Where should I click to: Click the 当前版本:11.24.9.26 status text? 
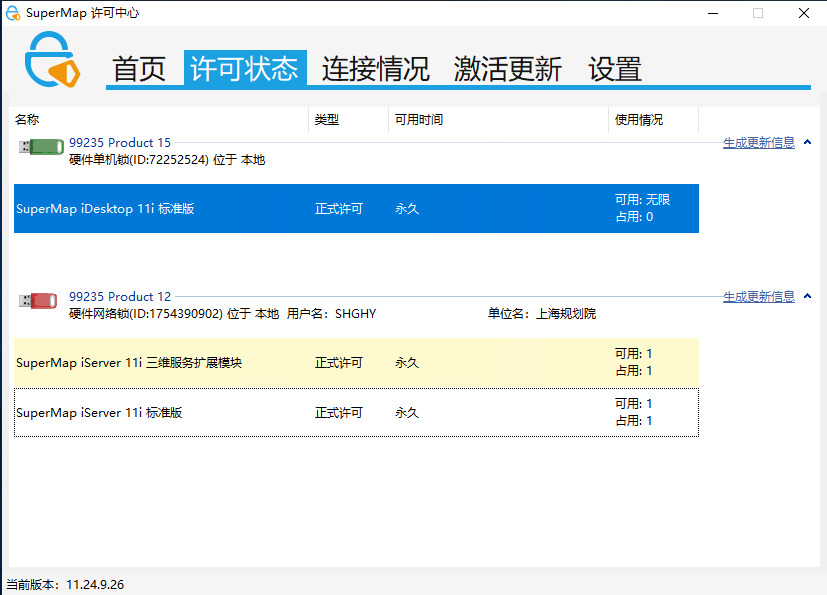point(65,584)
